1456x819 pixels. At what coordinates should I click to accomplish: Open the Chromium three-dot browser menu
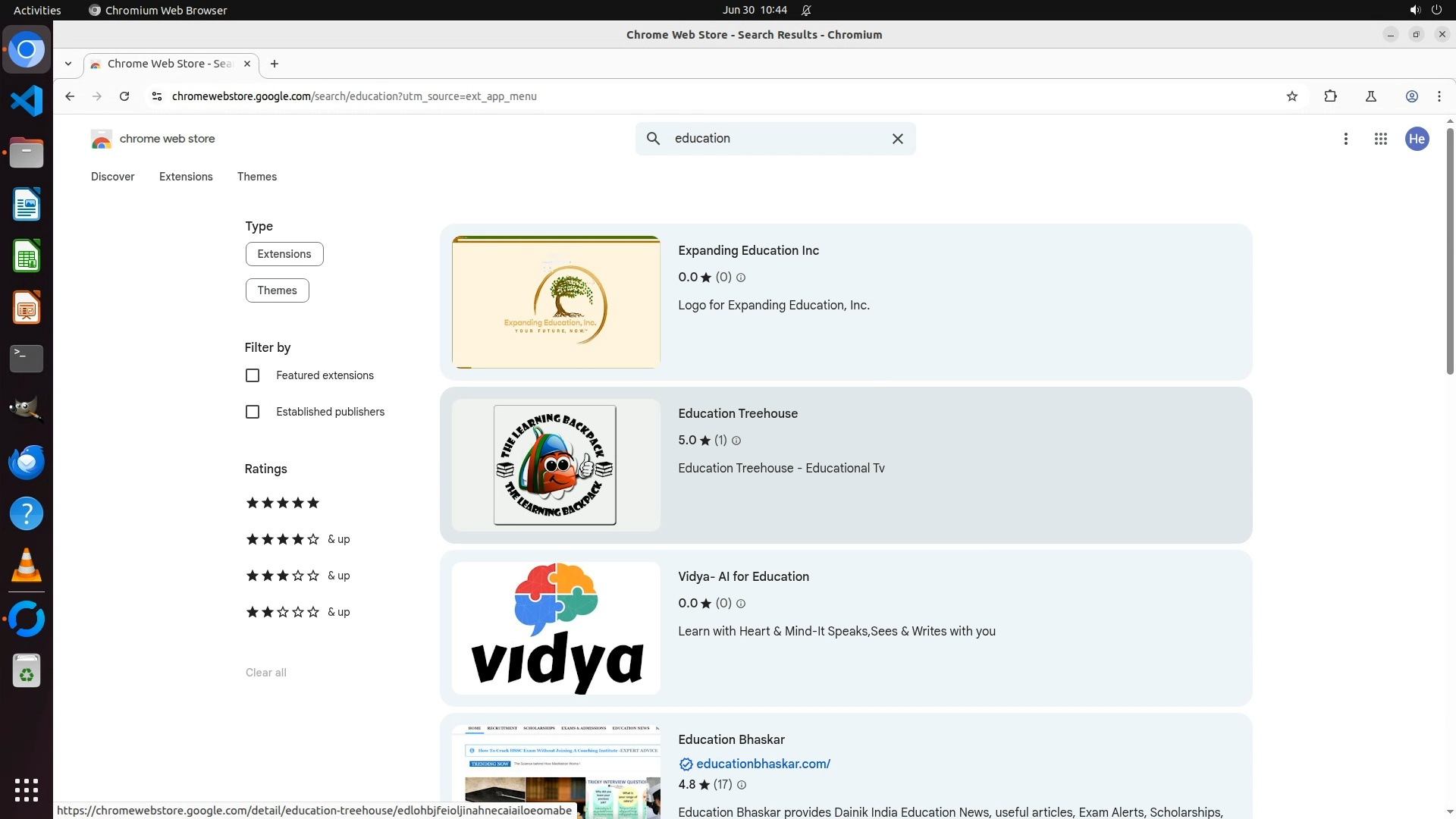(x=1439, y=96)
